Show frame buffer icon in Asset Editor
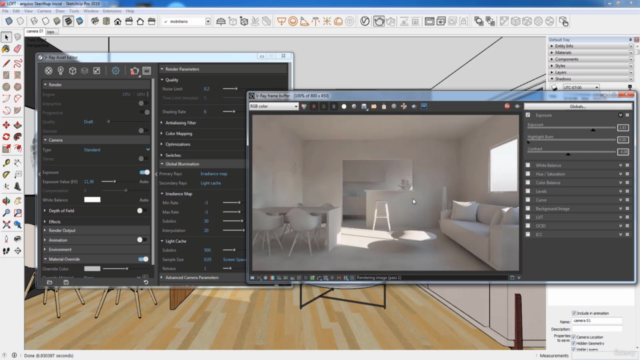Viewport: 640px width, 360px height. pyautogui.click(x=147, y=71)
